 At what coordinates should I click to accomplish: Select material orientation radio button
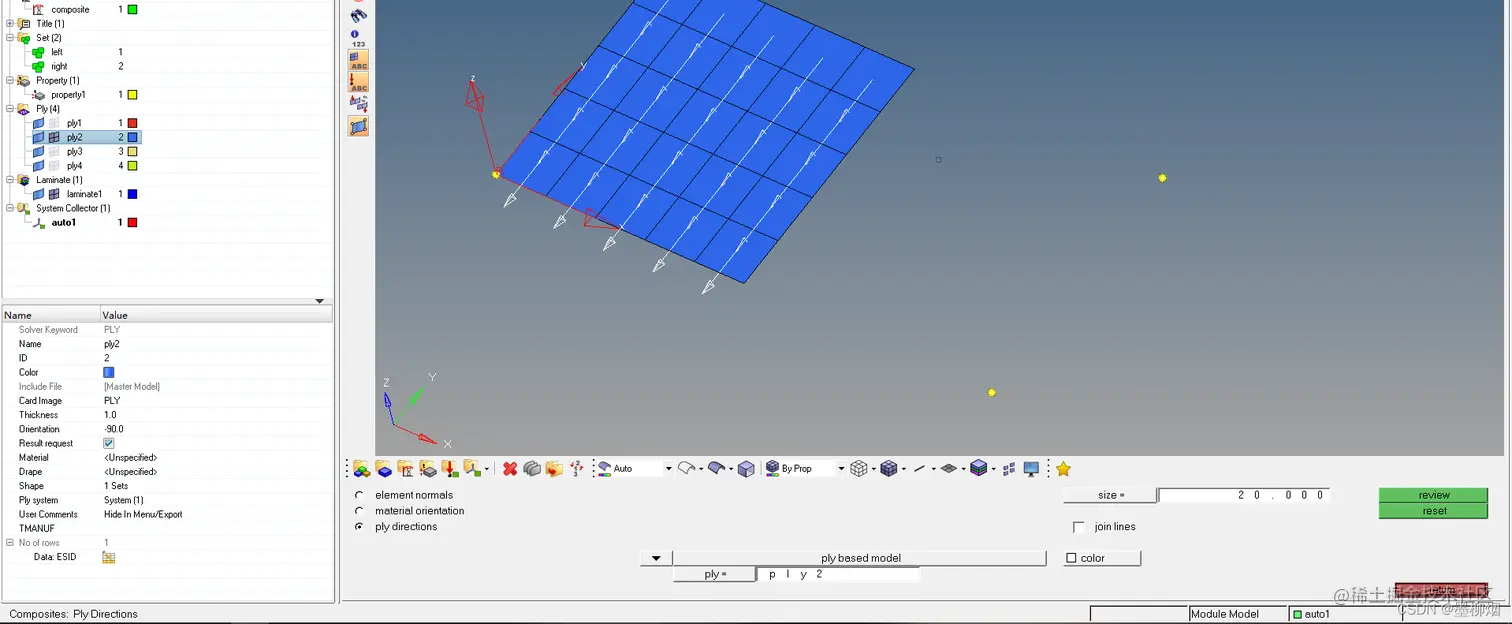tap(359, 511)
